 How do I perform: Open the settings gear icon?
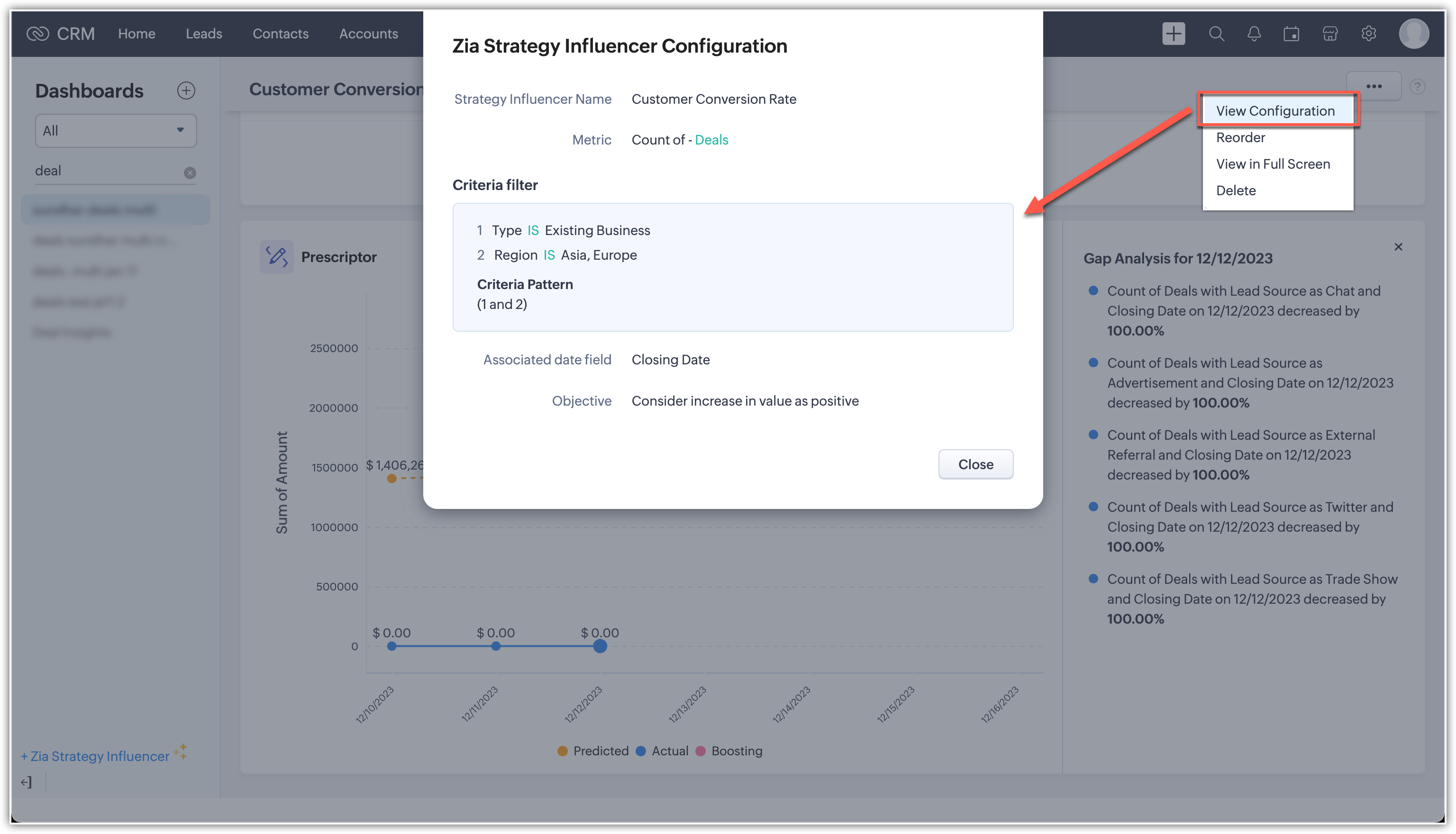(x=1368, y=34)
